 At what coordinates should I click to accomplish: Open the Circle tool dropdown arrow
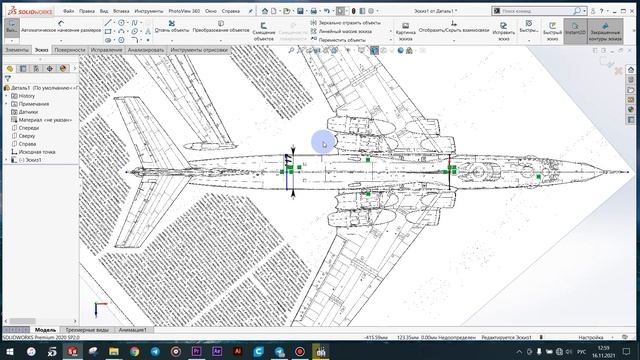(x=127, y=23)
